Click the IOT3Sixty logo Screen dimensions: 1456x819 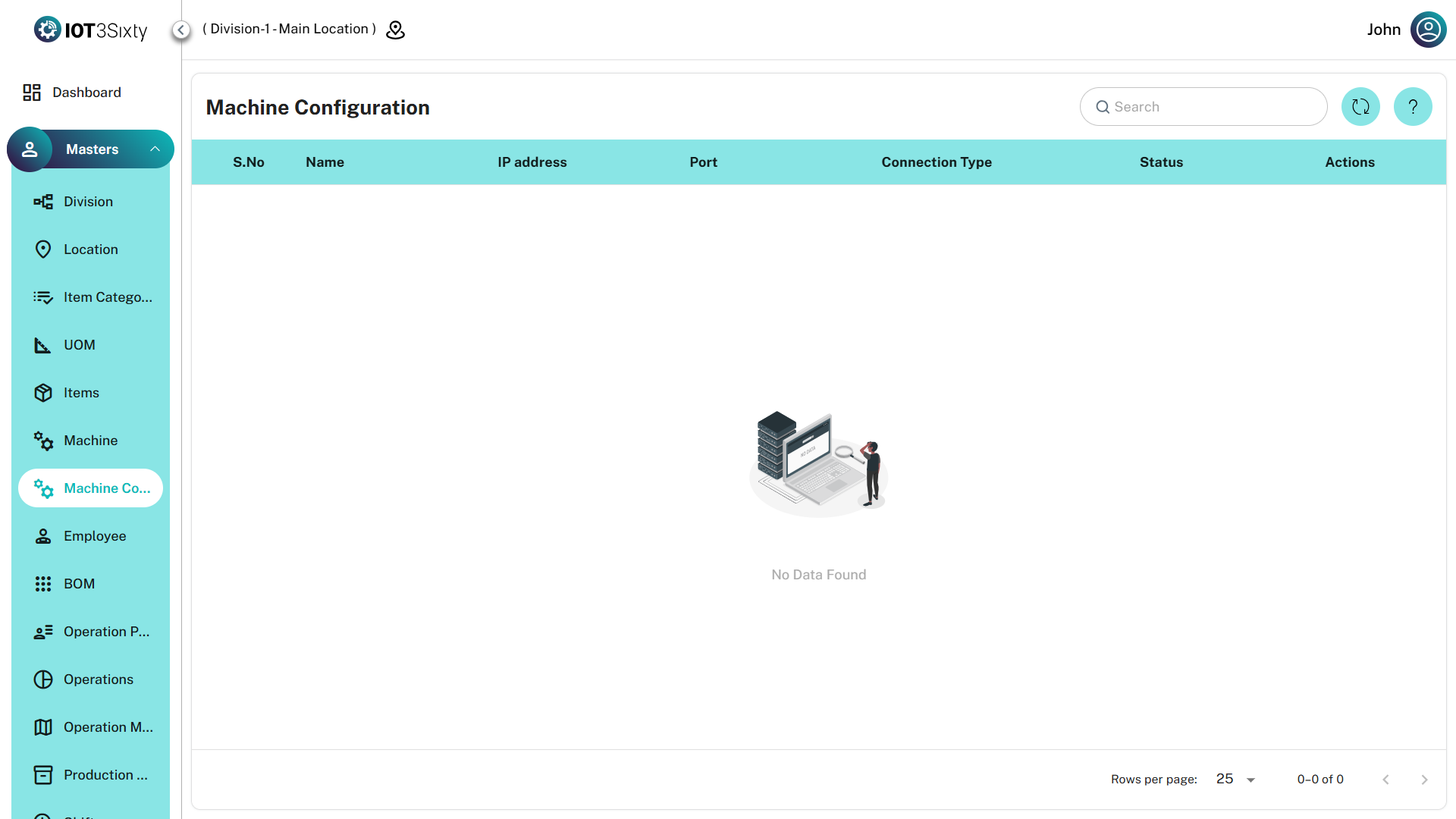pos(90,30)
